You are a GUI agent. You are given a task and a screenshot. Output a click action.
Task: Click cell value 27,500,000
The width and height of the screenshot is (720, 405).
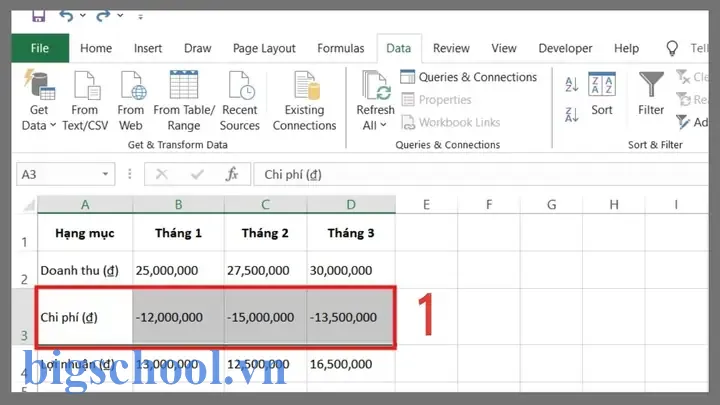pyautogui.click(x=265, y=270)
